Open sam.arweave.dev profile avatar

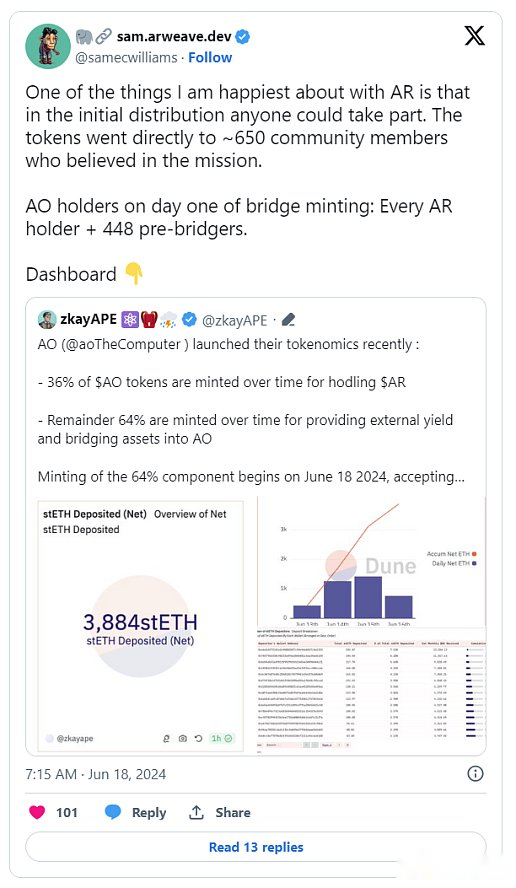[x=48, y=46]
